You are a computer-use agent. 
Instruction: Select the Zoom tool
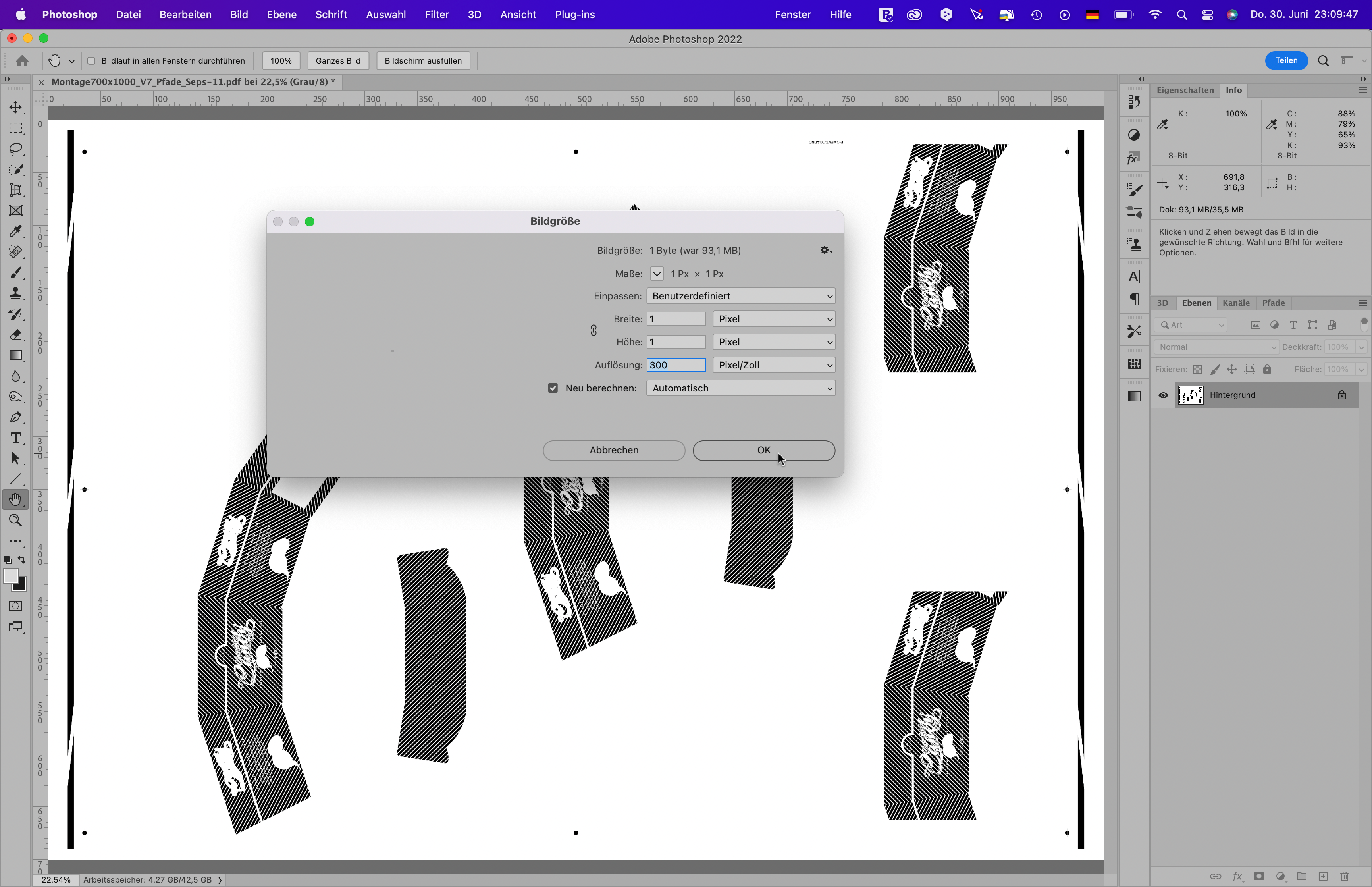pos(15,520)
